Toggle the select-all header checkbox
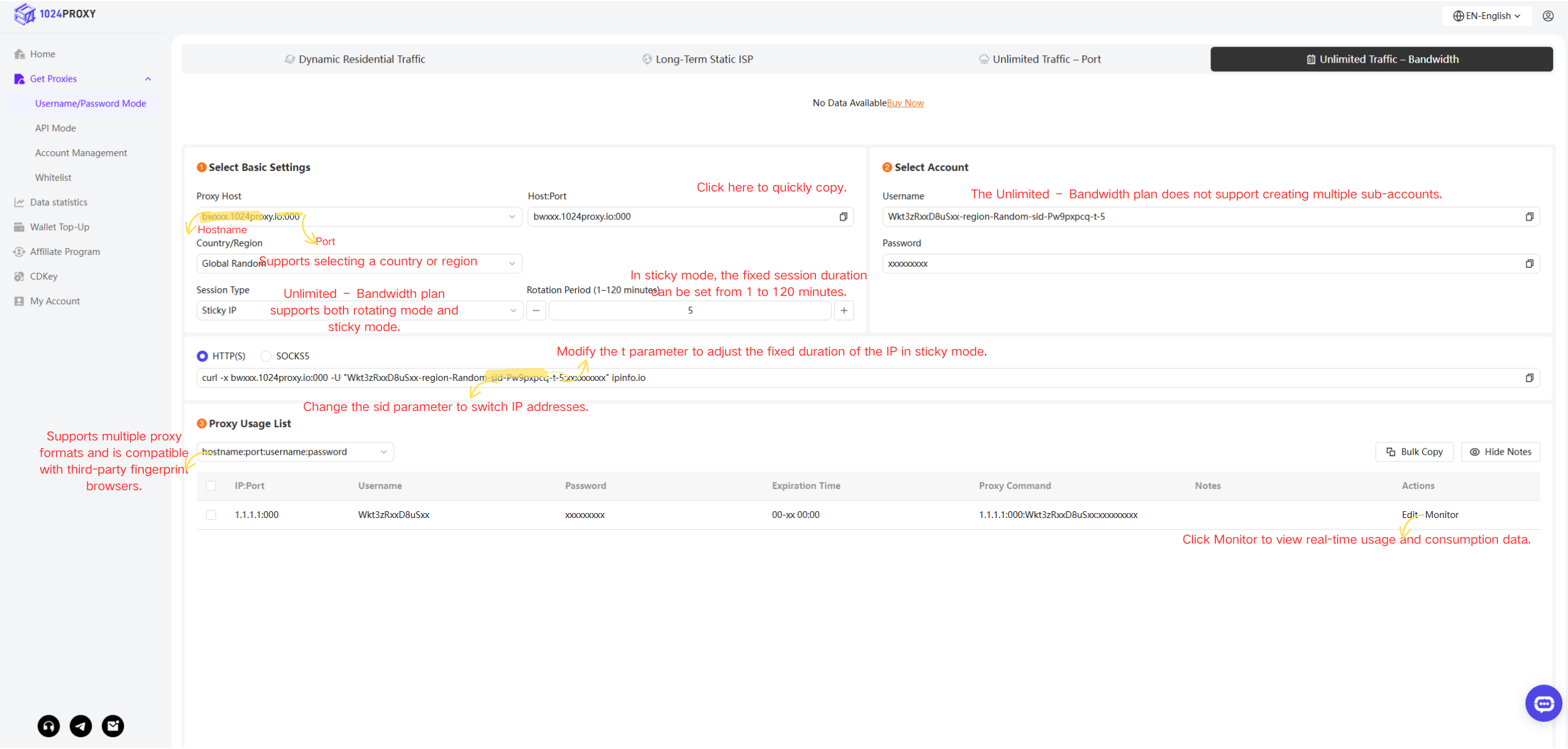 211,486
